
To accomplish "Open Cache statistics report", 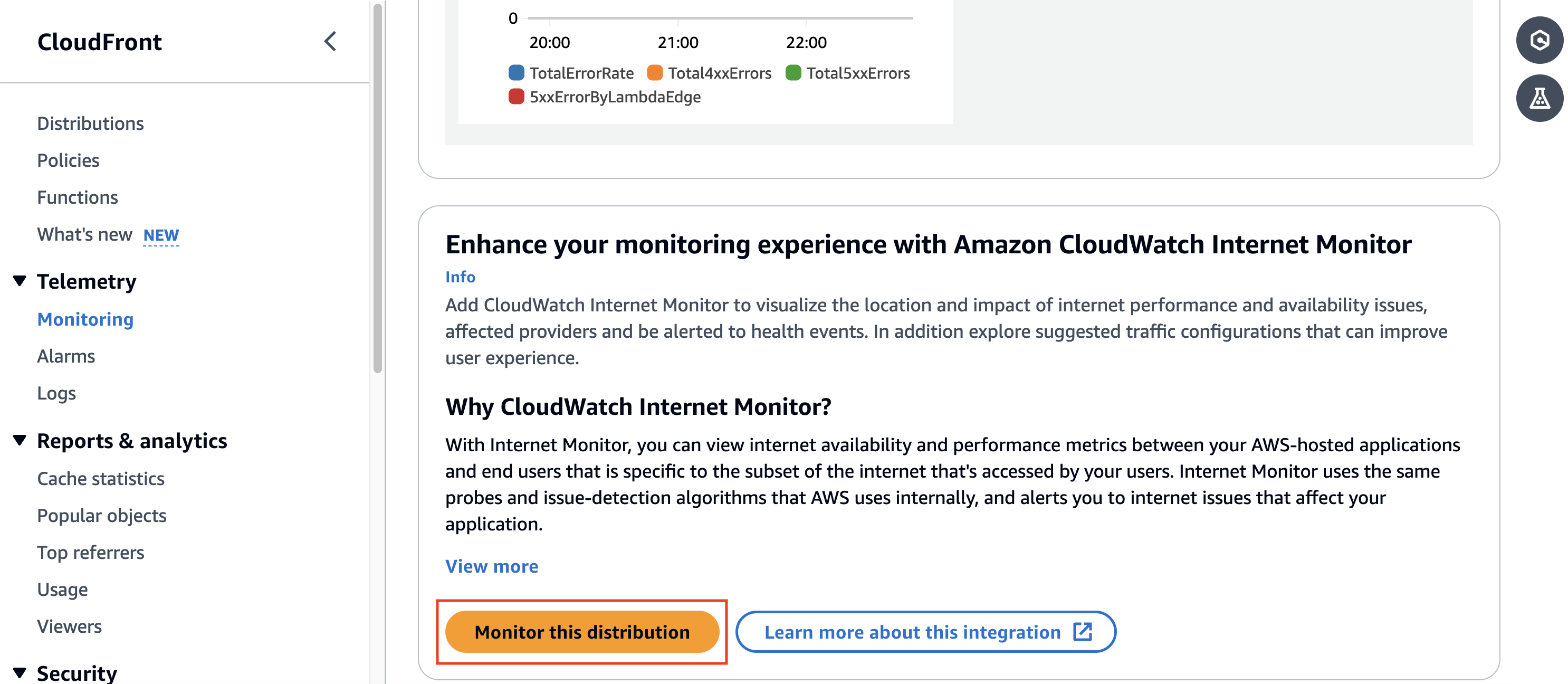I will click(100, 478).
